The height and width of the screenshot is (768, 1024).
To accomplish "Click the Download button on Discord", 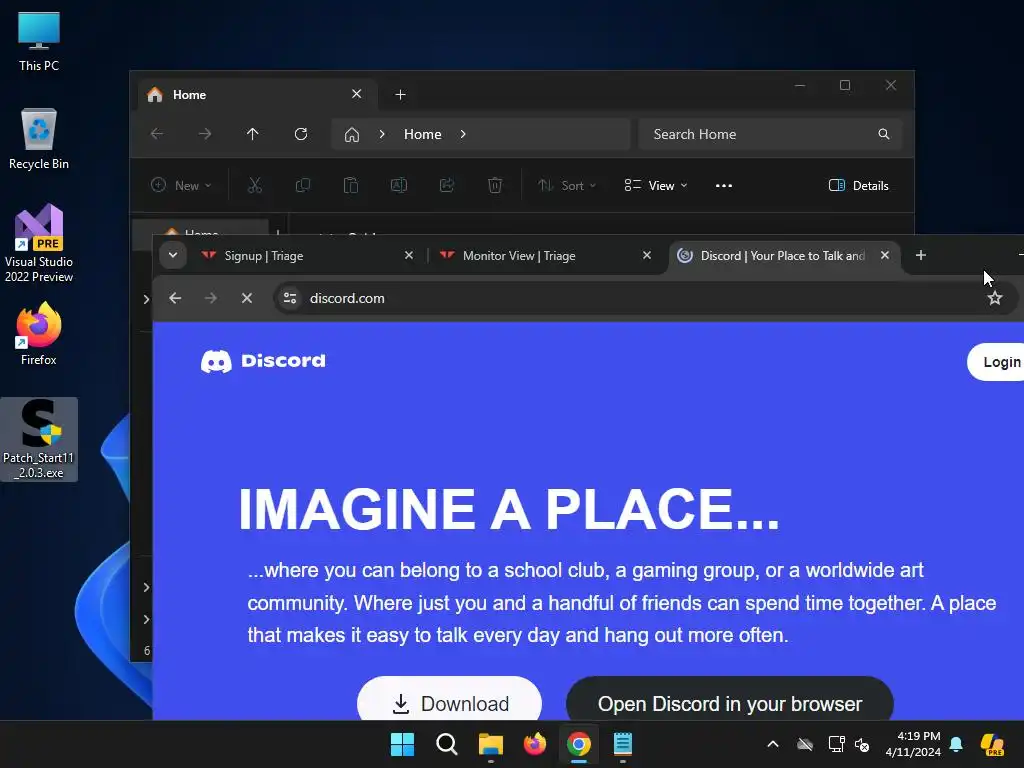I will coord(449,698).
